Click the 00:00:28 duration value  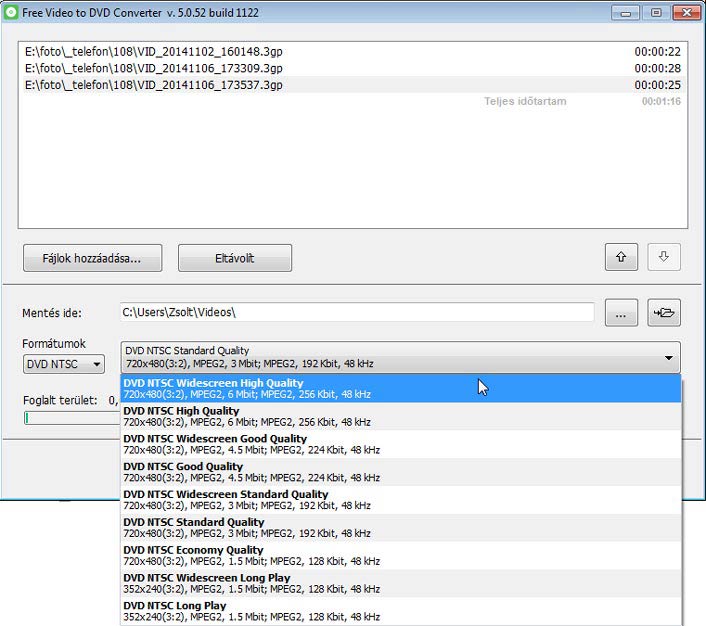[x=657, y=68]
